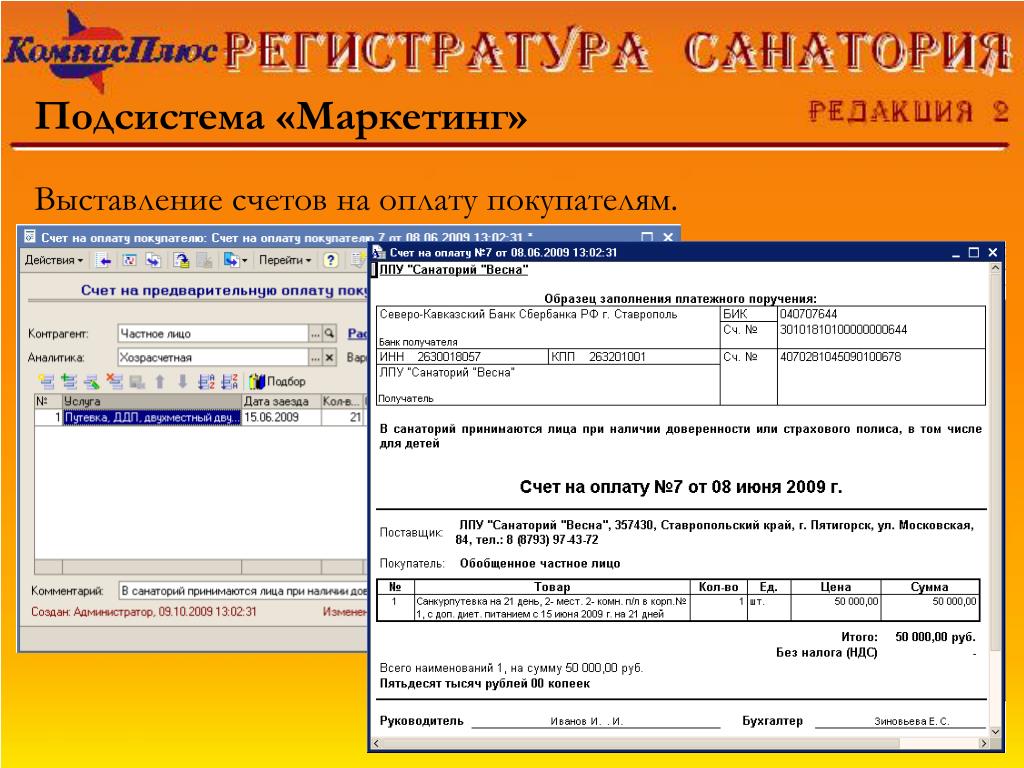Click the Дата заезда column header
Screen dimensions: 1024x768
pos(281,401)
